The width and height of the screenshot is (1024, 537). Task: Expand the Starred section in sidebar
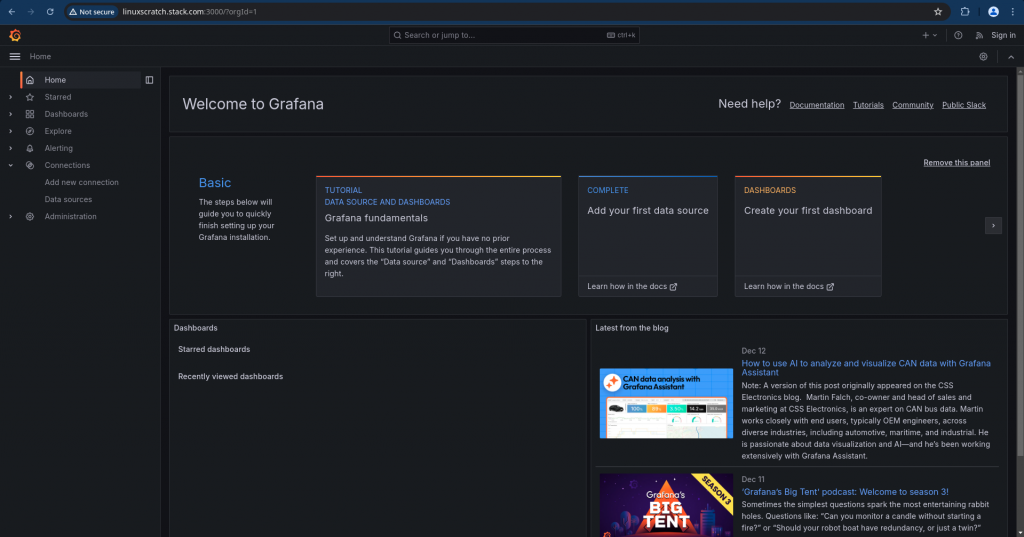tap(10, 97)
